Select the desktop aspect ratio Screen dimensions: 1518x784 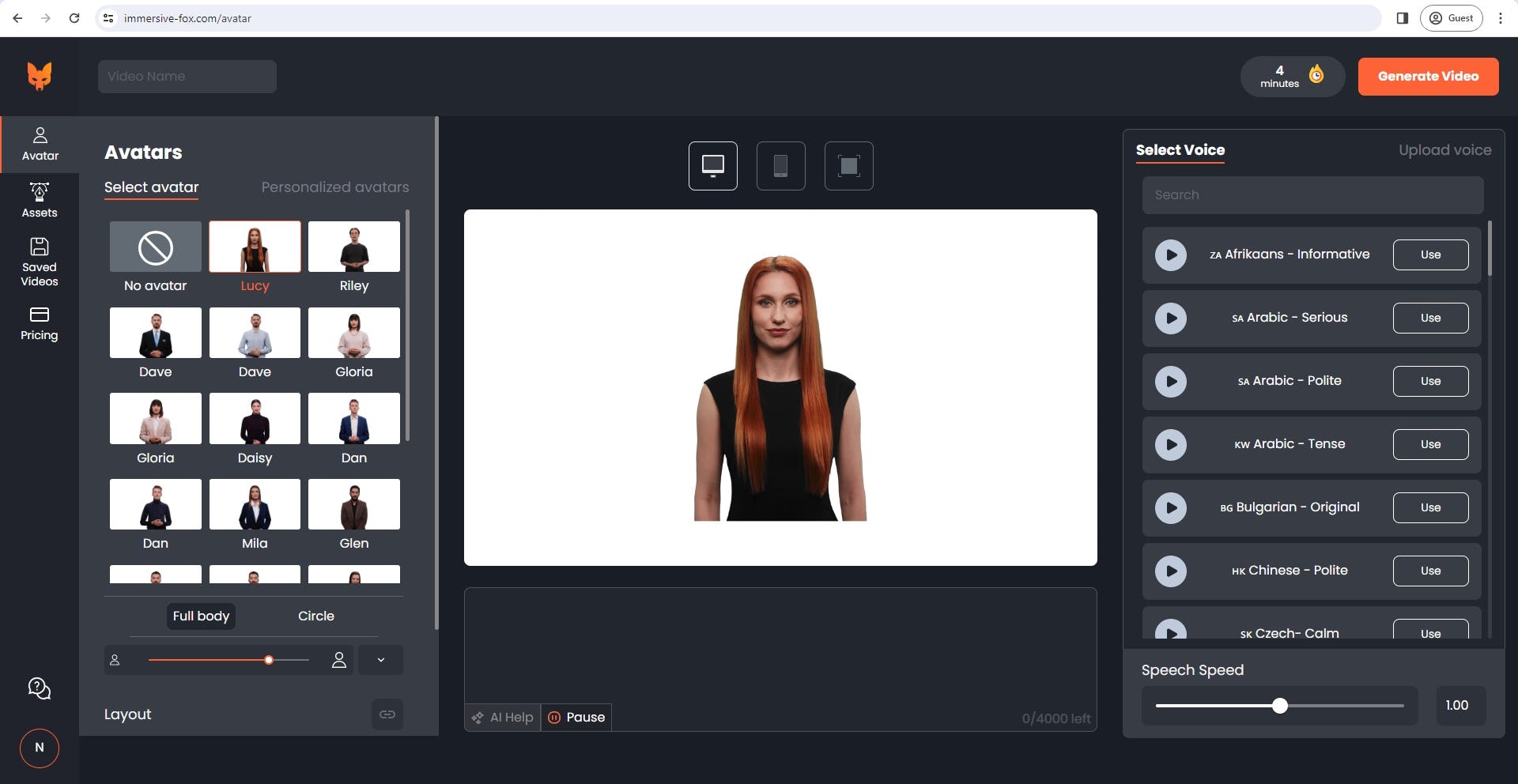(x=712, y=165)
